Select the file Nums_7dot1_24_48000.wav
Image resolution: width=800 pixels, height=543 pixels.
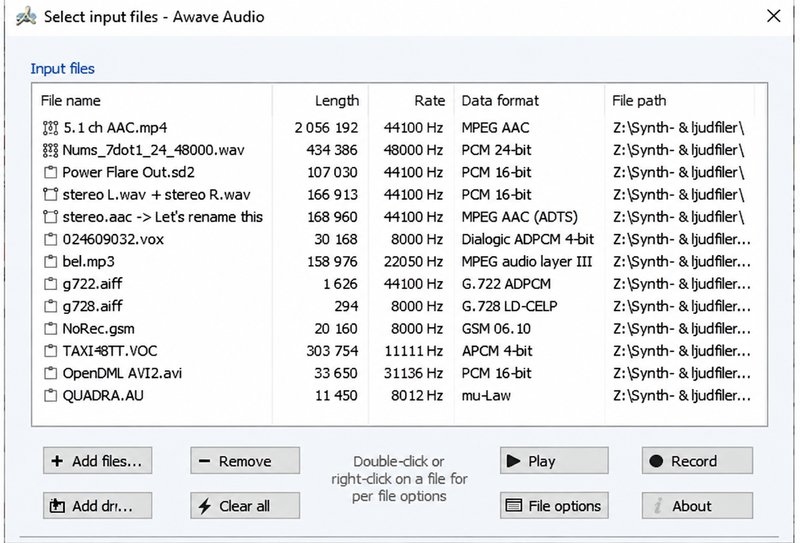pos(153,150)
